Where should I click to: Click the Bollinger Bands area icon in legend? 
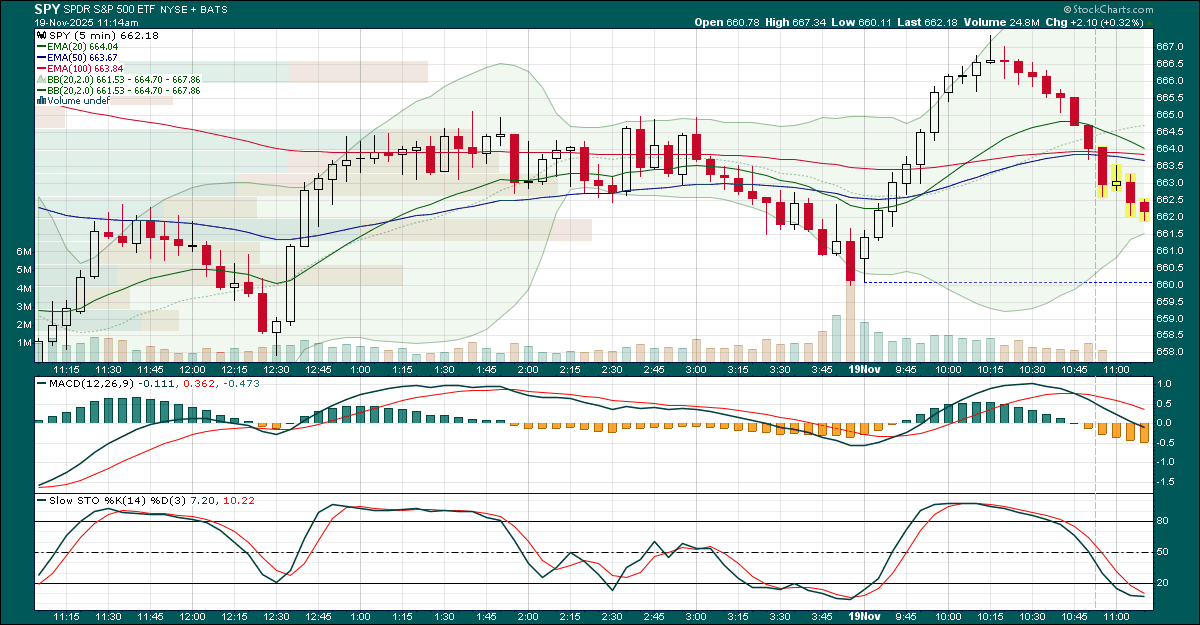[40, 79]
